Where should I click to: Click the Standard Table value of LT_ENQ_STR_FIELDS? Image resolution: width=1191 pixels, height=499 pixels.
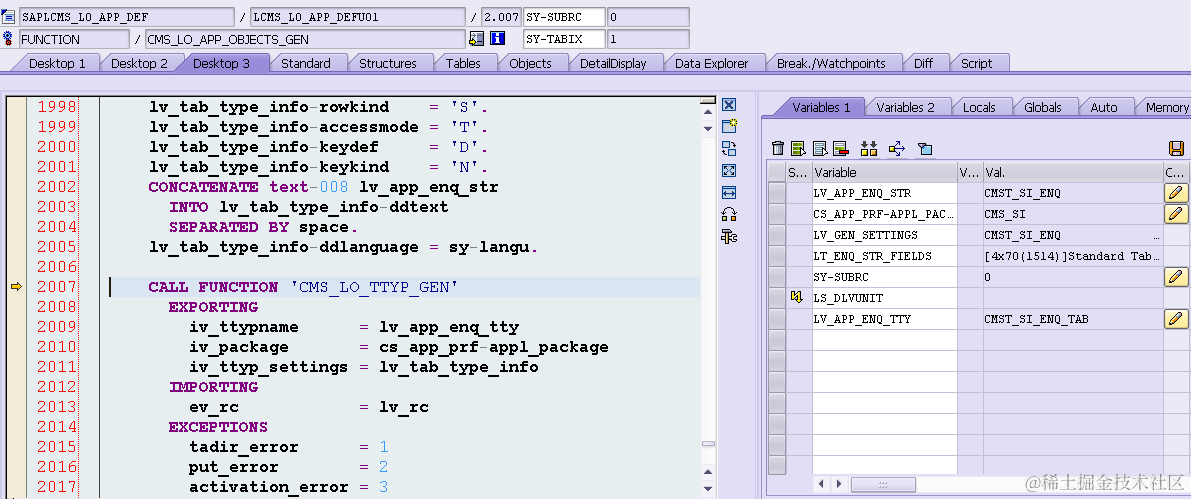click(x=1073, y=256)
